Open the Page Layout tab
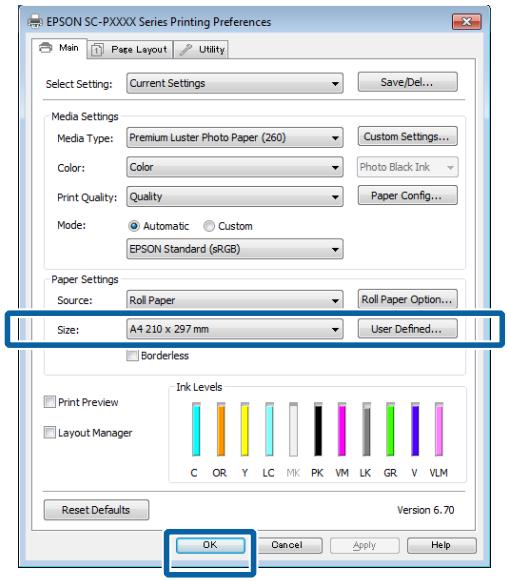Viewport: 507px width, 581px height. 130,49
